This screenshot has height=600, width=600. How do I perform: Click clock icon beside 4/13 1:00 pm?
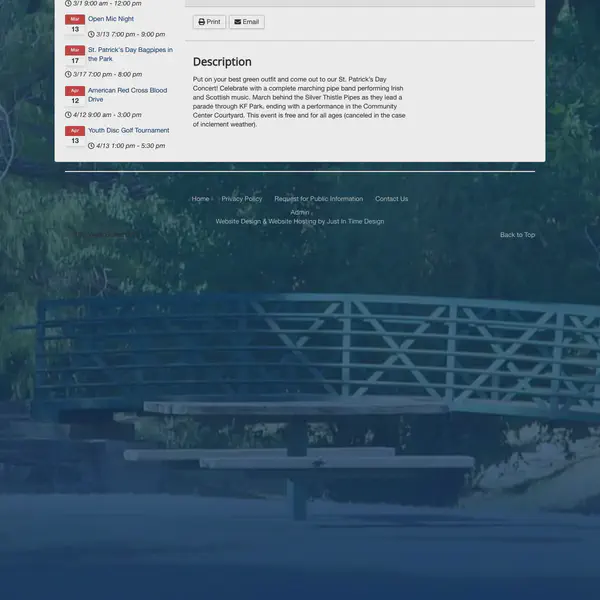click(91, 146)
